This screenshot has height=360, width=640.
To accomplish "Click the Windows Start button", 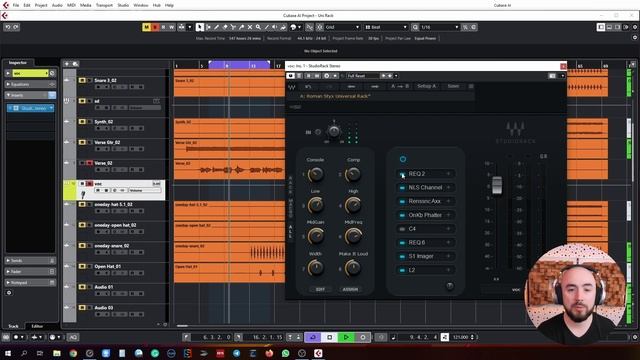I will pos(7,353).
